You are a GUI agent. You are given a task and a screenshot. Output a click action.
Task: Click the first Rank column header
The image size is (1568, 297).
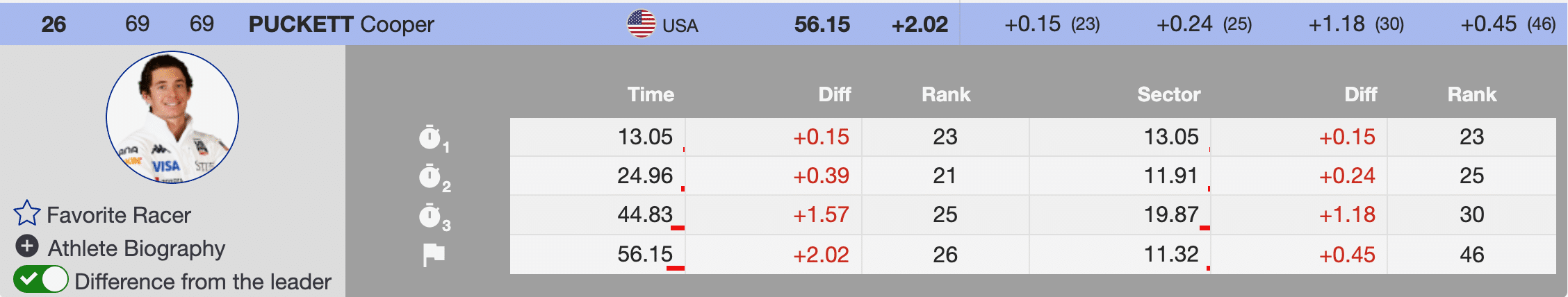click(x=946, y=94)
